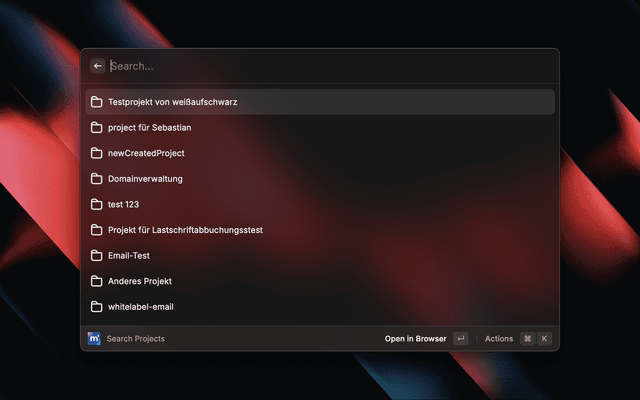Click folder icon for Projekt für Lastschriftabbuchungsstest
Viewport: 640px width, 400px height.
click(x=96, y=230)
